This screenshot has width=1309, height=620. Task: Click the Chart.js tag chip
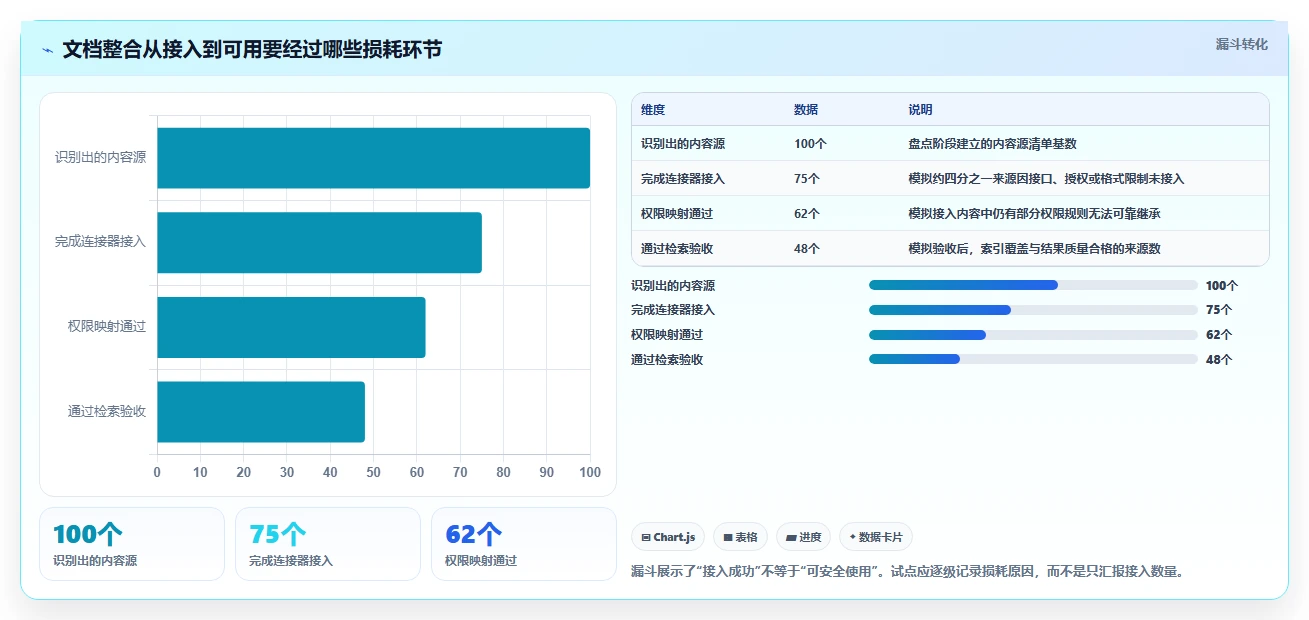point(667,537)
